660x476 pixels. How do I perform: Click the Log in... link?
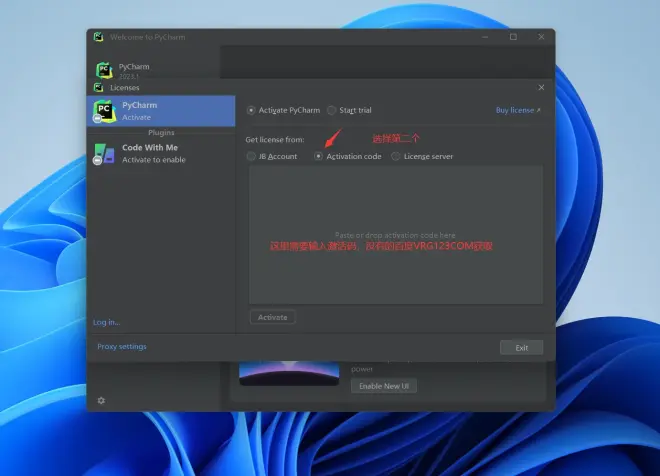(106, 322)
